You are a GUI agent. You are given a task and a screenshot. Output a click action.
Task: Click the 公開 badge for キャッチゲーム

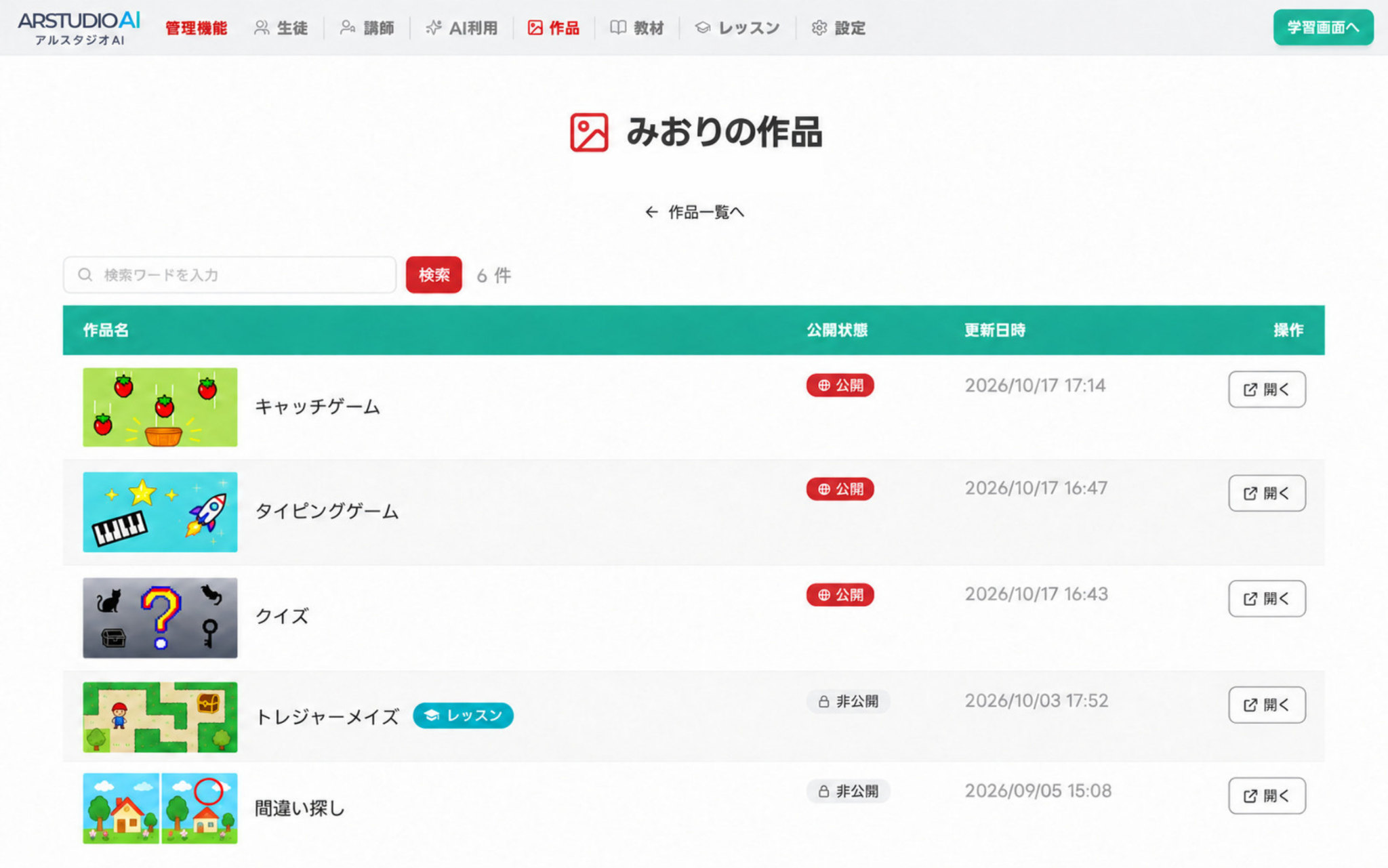[840, 385]
